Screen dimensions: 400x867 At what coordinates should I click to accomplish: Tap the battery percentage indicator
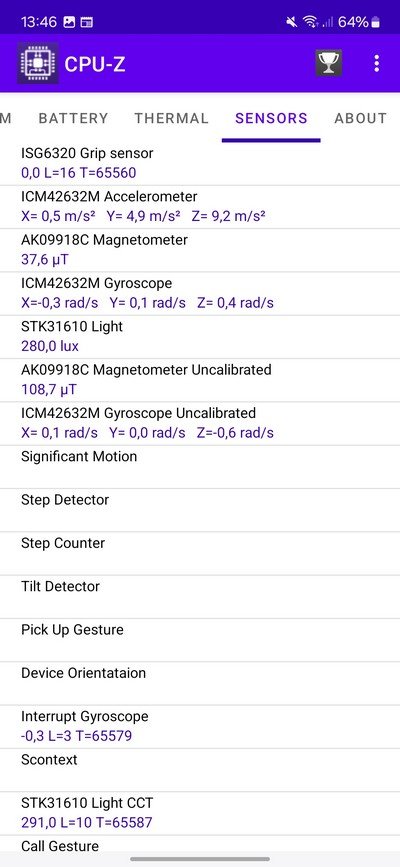point(360,22)
